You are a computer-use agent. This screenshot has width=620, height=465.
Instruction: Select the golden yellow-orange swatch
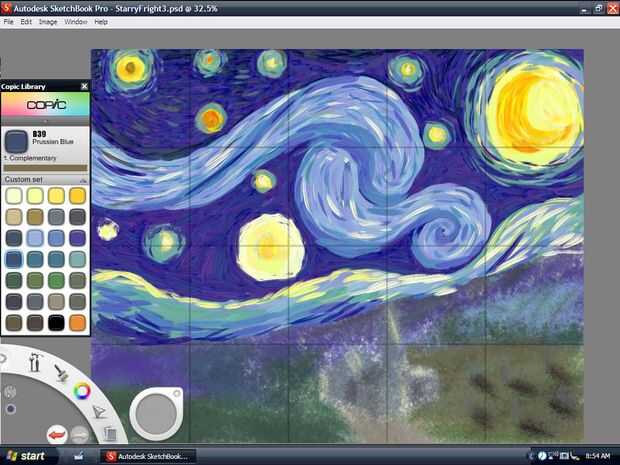coord(77,196)
